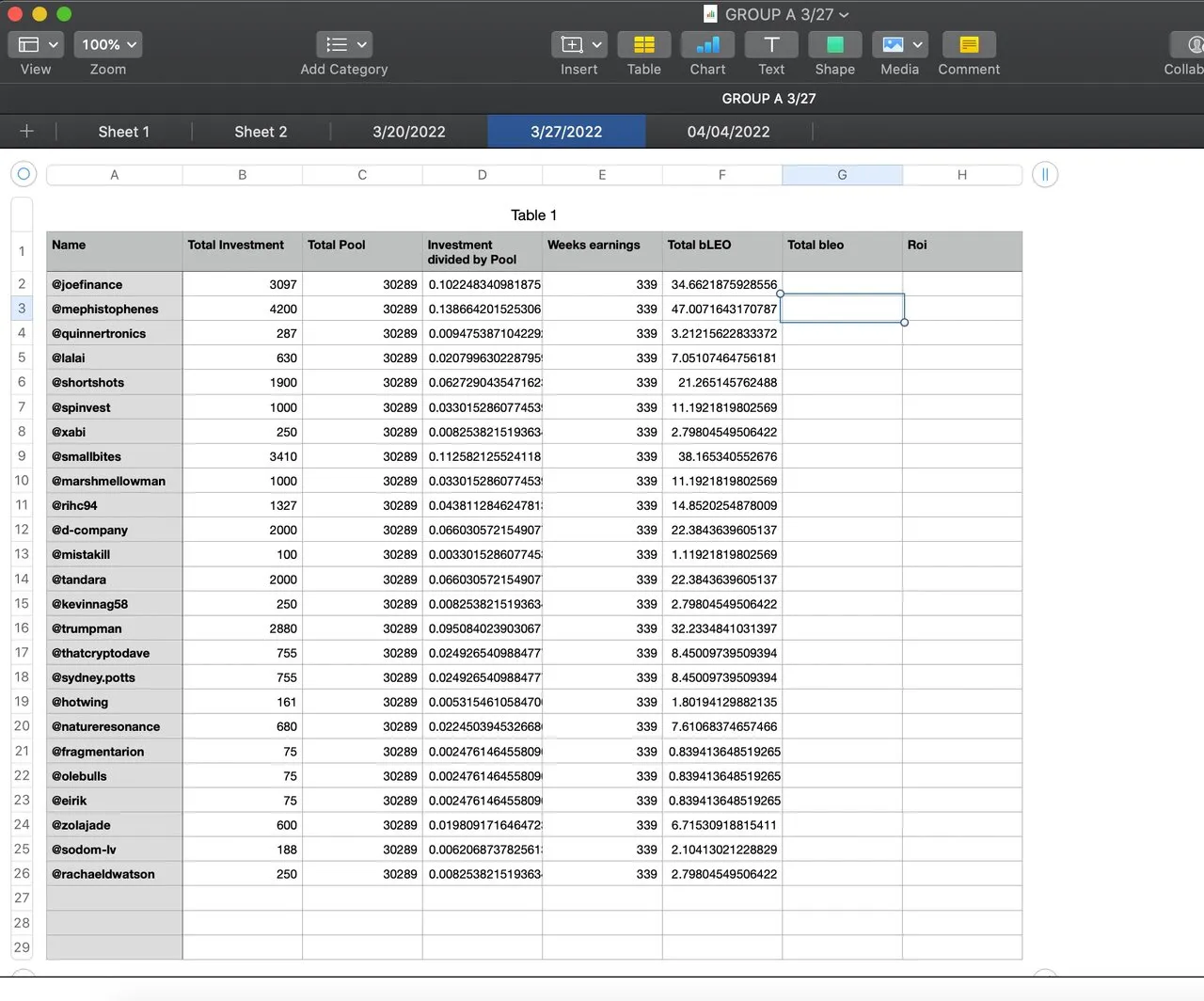Select the @d-company name cell
1204x1001 pixels.
click(115, 530)
